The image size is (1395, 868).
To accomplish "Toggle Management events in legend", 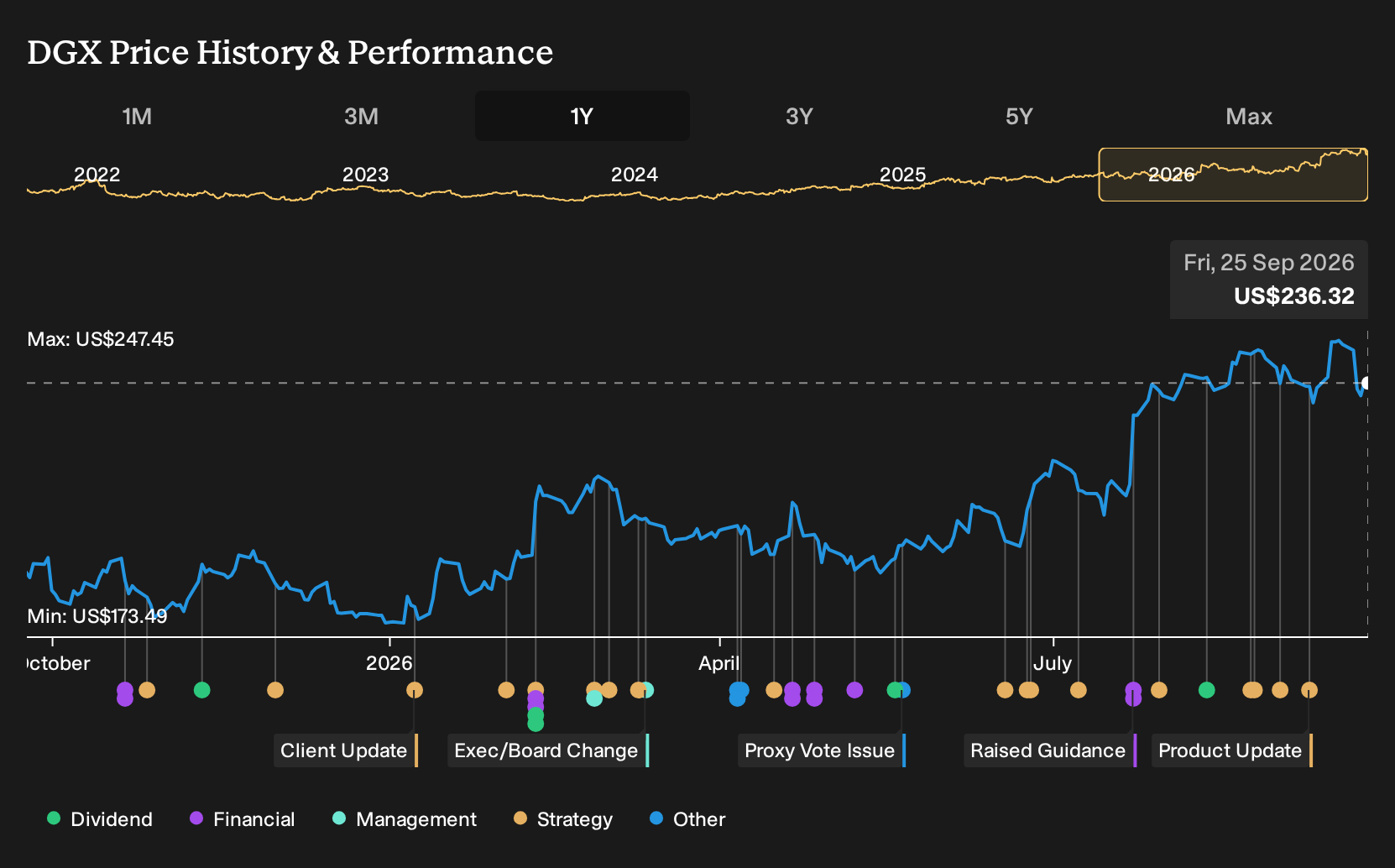I will (x=405, y=819).
